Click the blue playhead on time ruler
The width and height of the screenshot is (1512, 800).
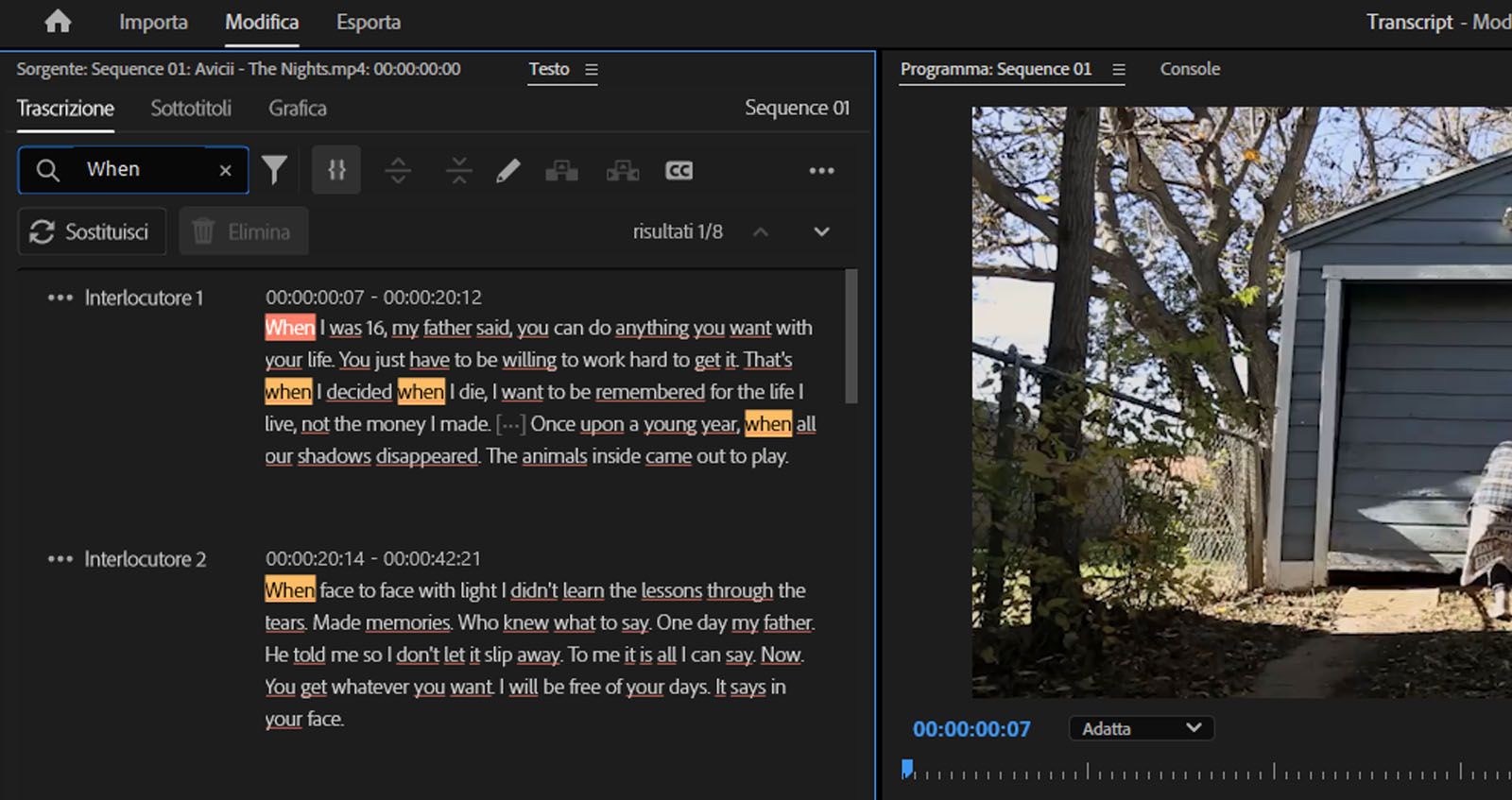(x=907, y=768)
